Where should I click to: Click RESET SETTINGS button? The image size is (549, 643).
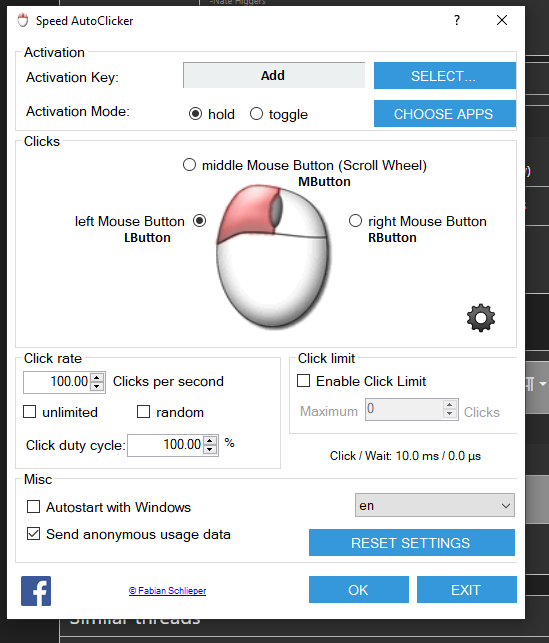coord(412,543)
